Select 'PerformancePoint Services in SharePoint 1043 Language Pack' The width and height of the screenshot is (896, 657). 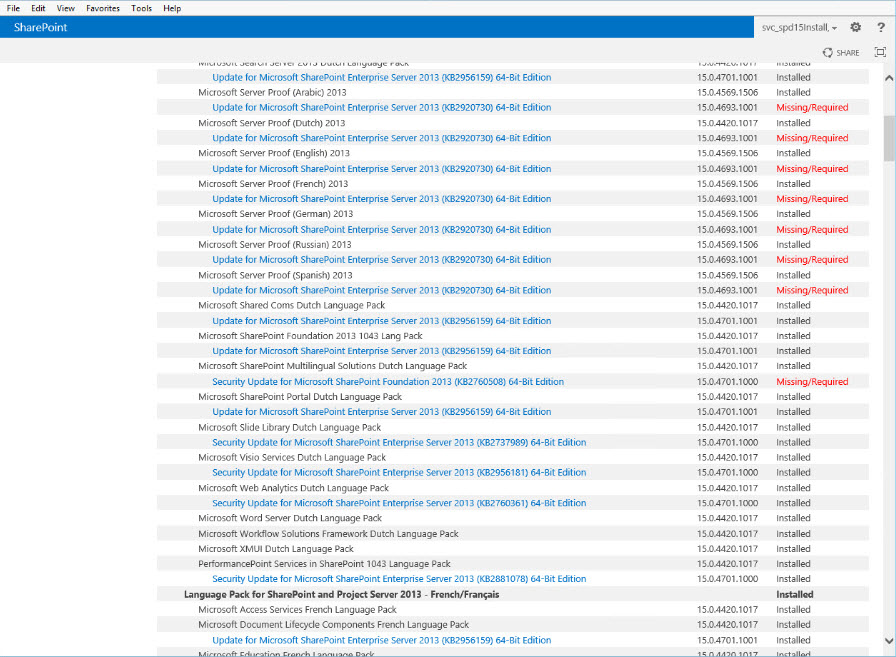(325, 564)
